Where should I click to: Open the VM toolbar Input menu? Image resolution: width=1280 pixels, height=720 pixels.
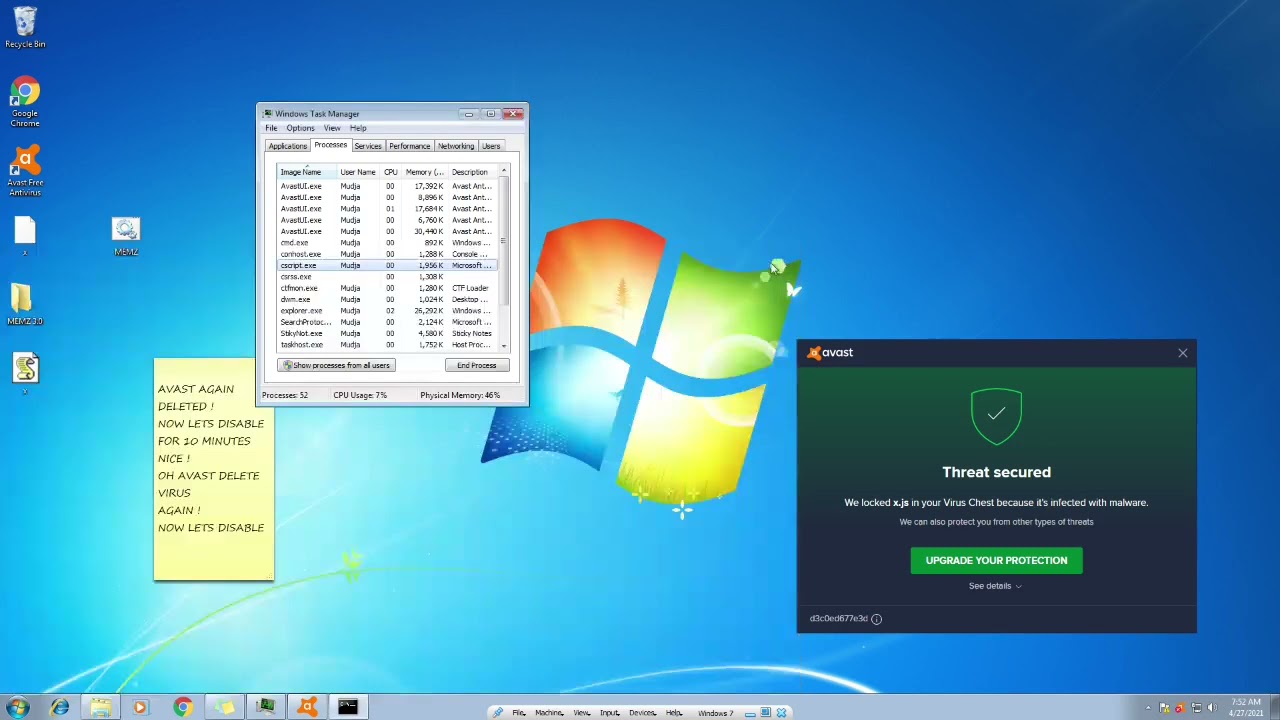[609, 713]
